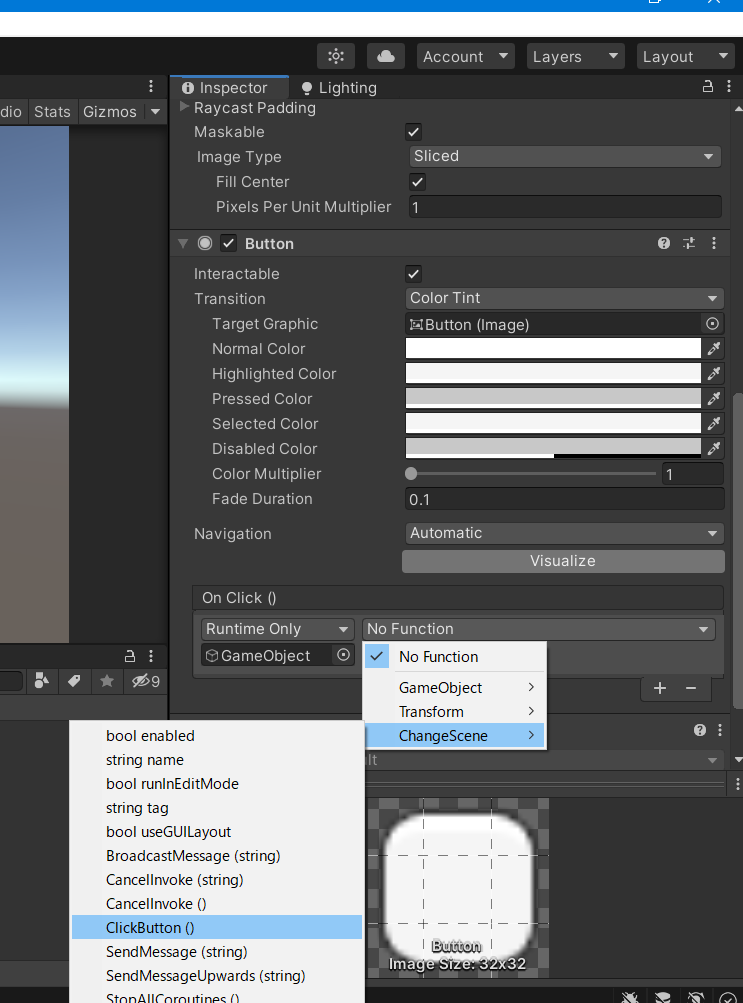Toggle Stats in the Scene view toolbar
Viewport: 743px width, 1003px height.
pos(52,111)
